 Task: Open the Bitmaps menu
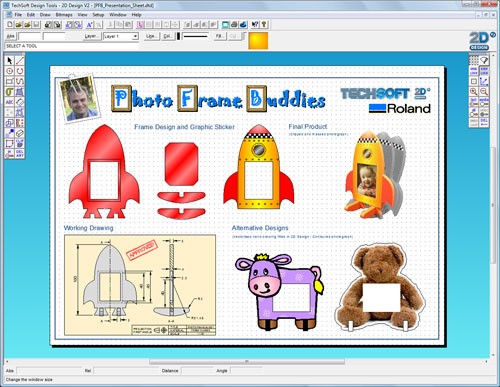coord(64,15)
